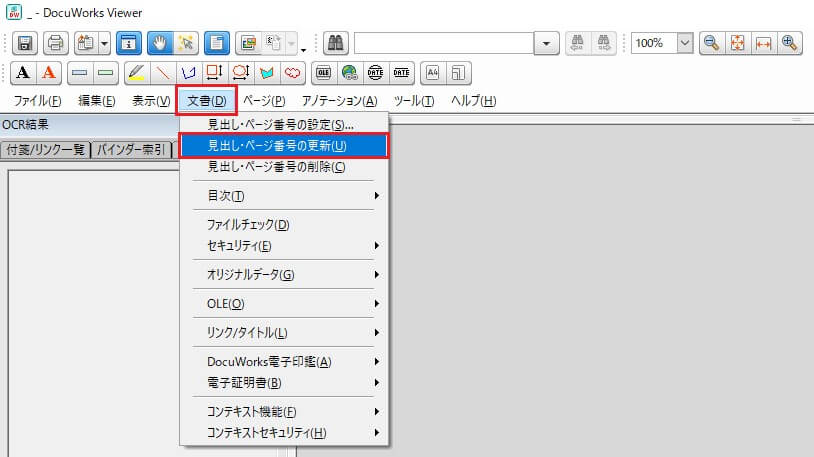Click the paste-from-clipboard toolbar icon
The width and height of the screenshot is (814, 457).
(x=86, y=43)
